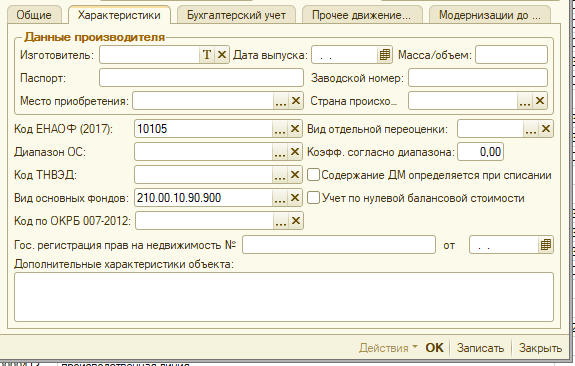This screenshot has height=366, width=575.
Task: Toggle Учет по нулевой балансовой стоимости checkbox
Action: [x=313, y=198]
